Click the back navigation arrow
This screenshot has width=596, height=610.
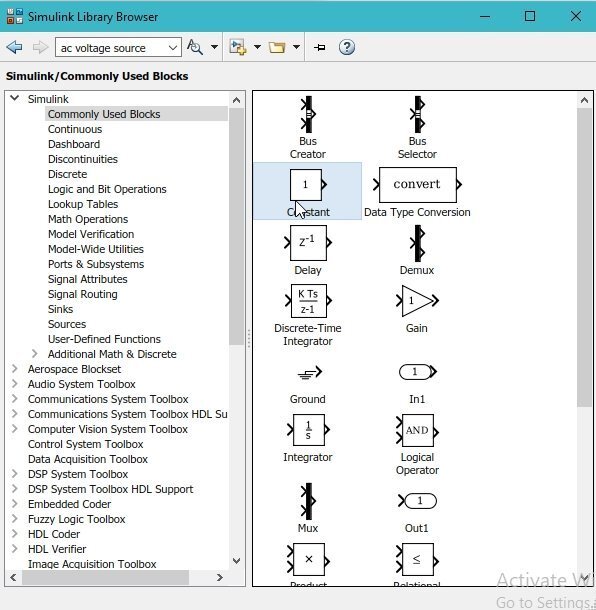pos(14,47)
